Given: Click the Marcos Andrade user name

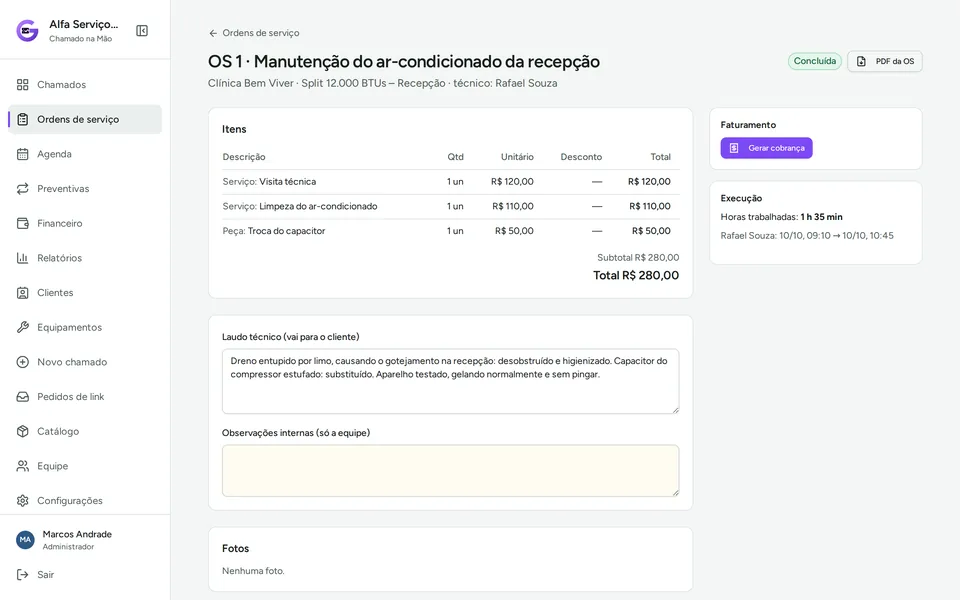Looking at the screenshot, I should (77, 534).
